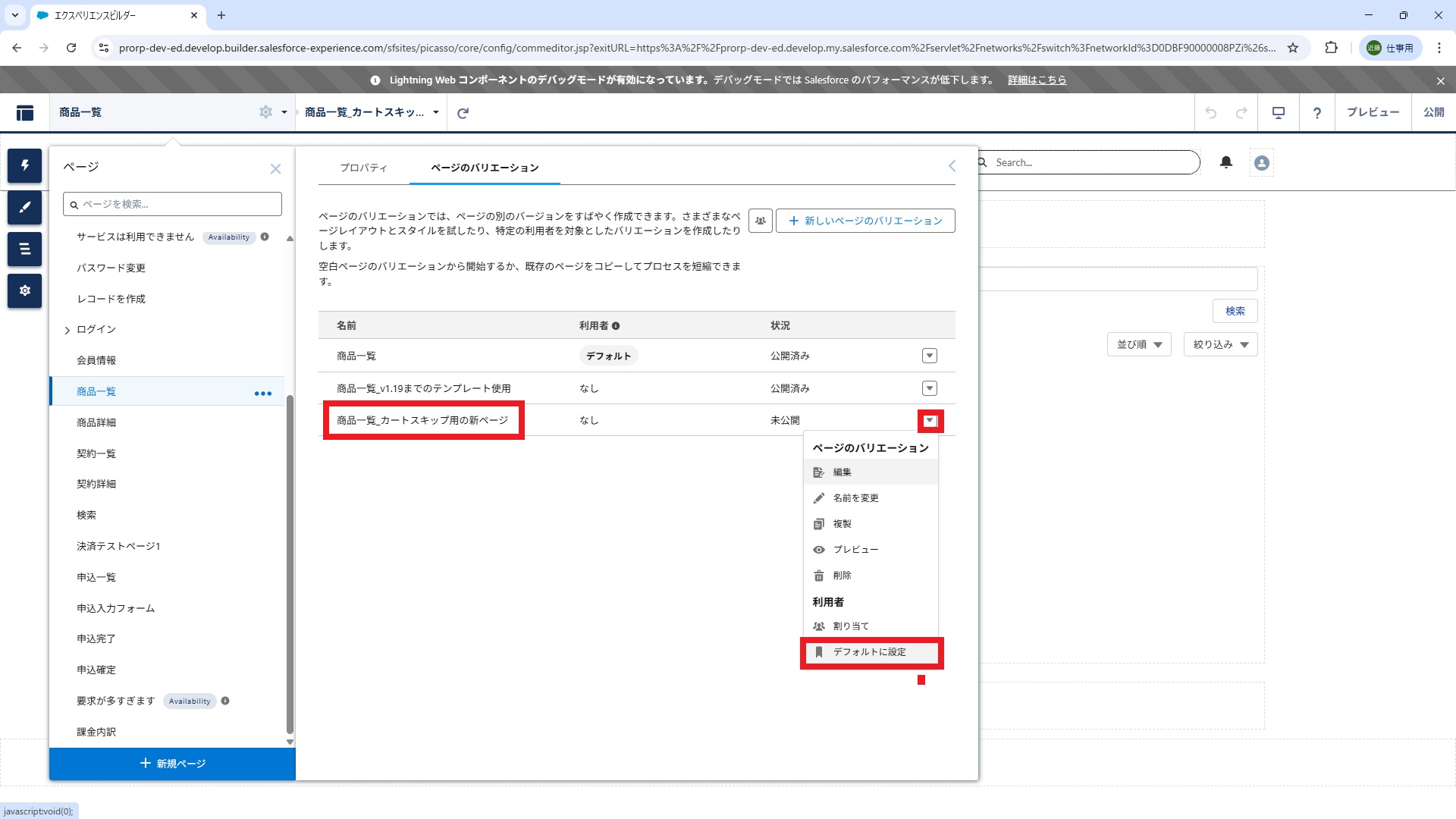Select デフォルトに設定 from the menu
Screen dimensions: 1456x819
coord(869,652)
